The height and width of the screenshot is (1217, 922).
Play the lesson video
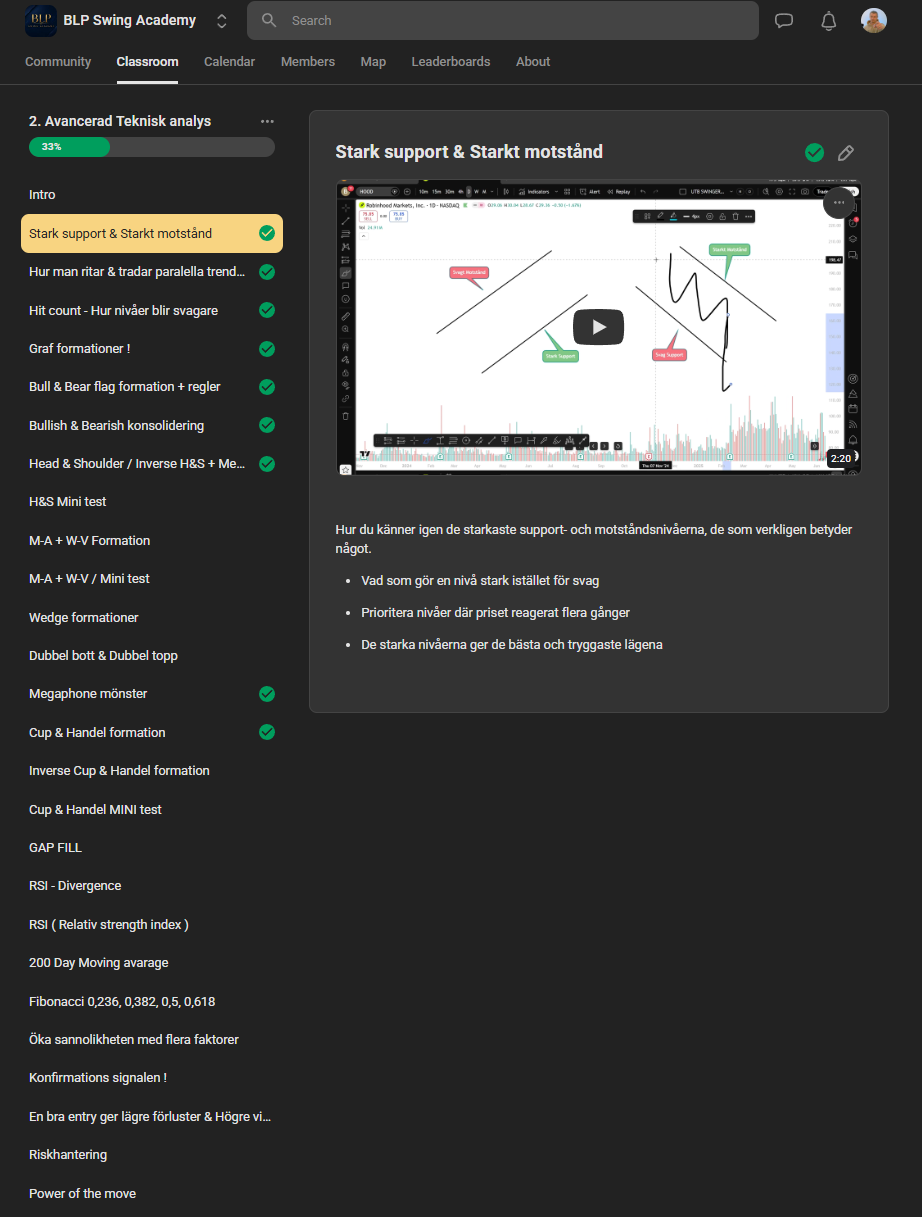tap(598, 327)
